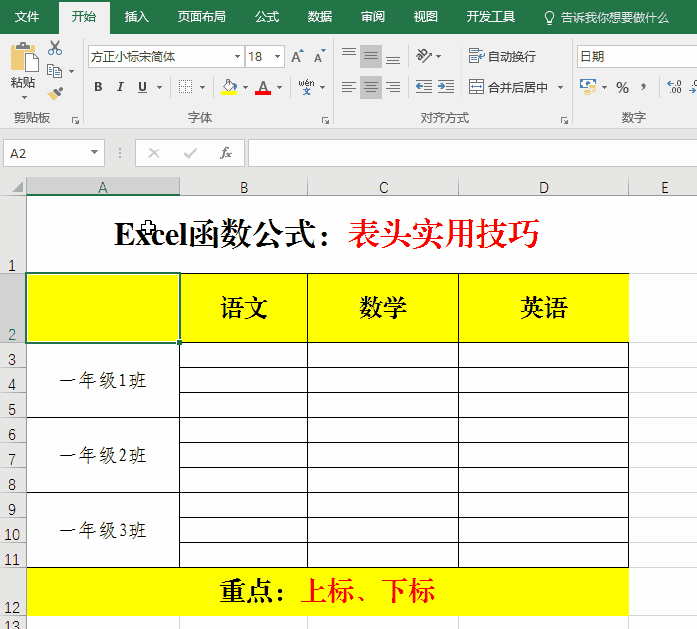
Task: Click the select all corner triangle
Action: pyautogui.click(x=17, y=187)
